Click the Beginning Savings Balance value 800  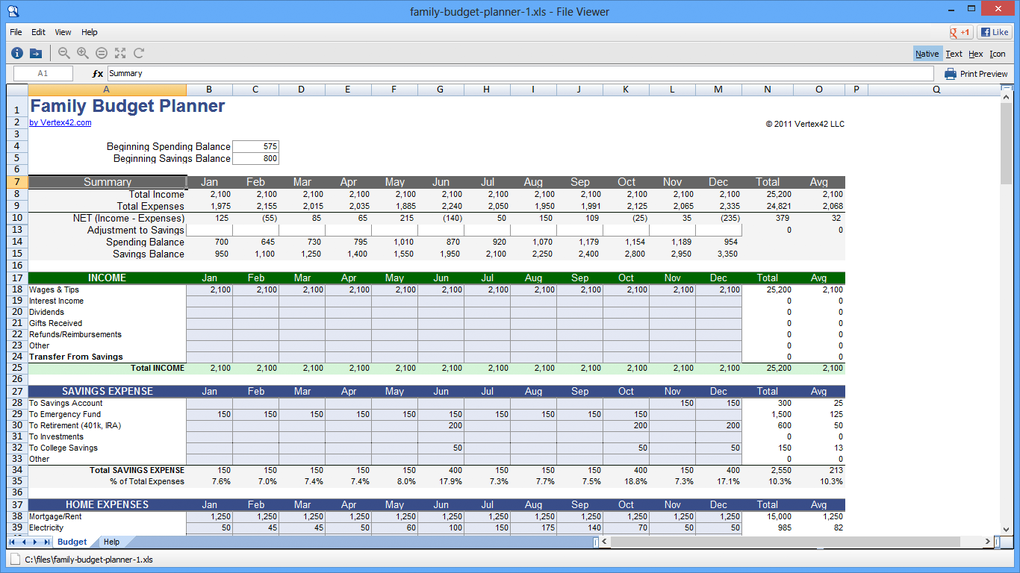click(256, 158)
